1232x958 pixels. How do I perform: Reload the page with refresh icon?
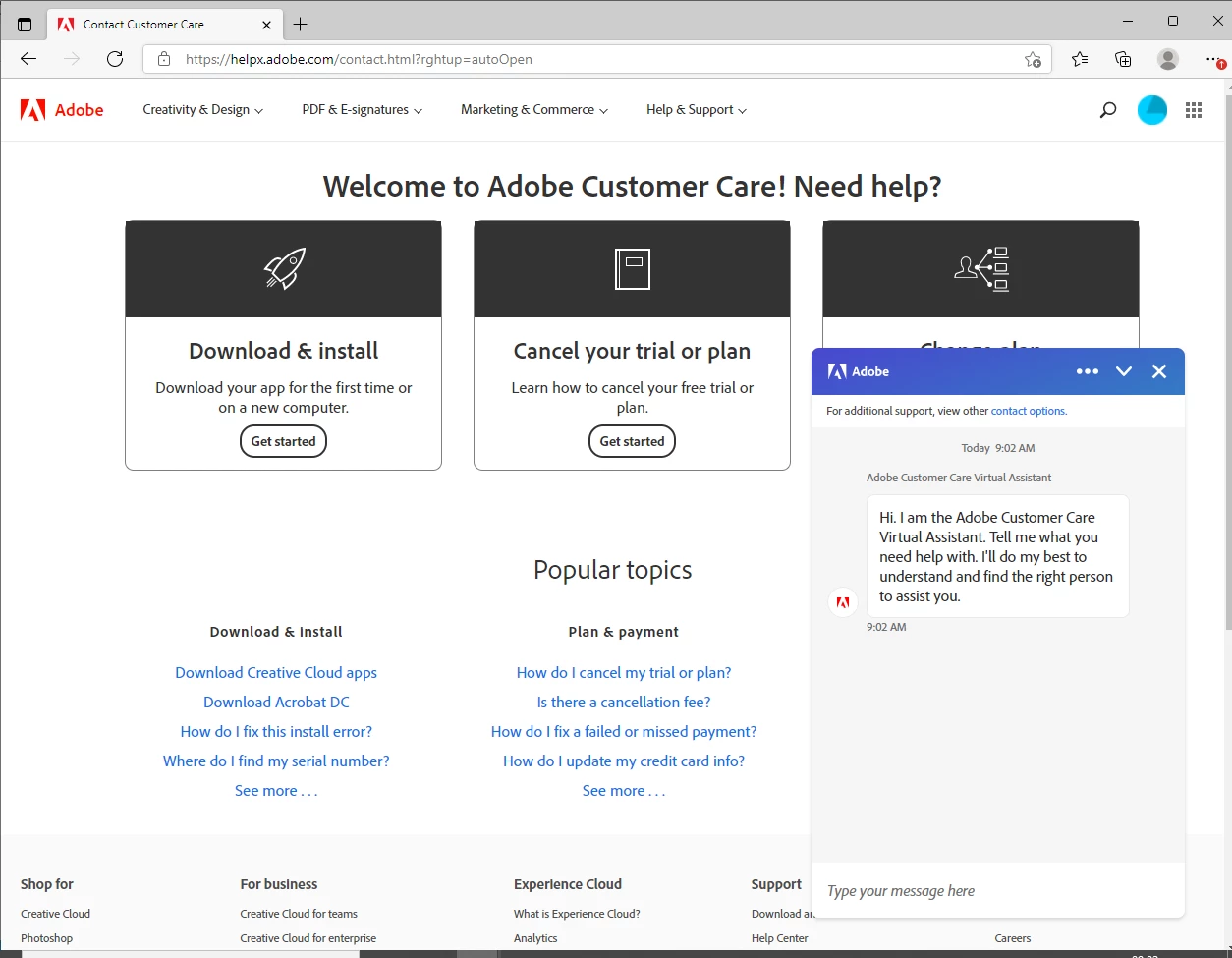(x=115, y=59)
